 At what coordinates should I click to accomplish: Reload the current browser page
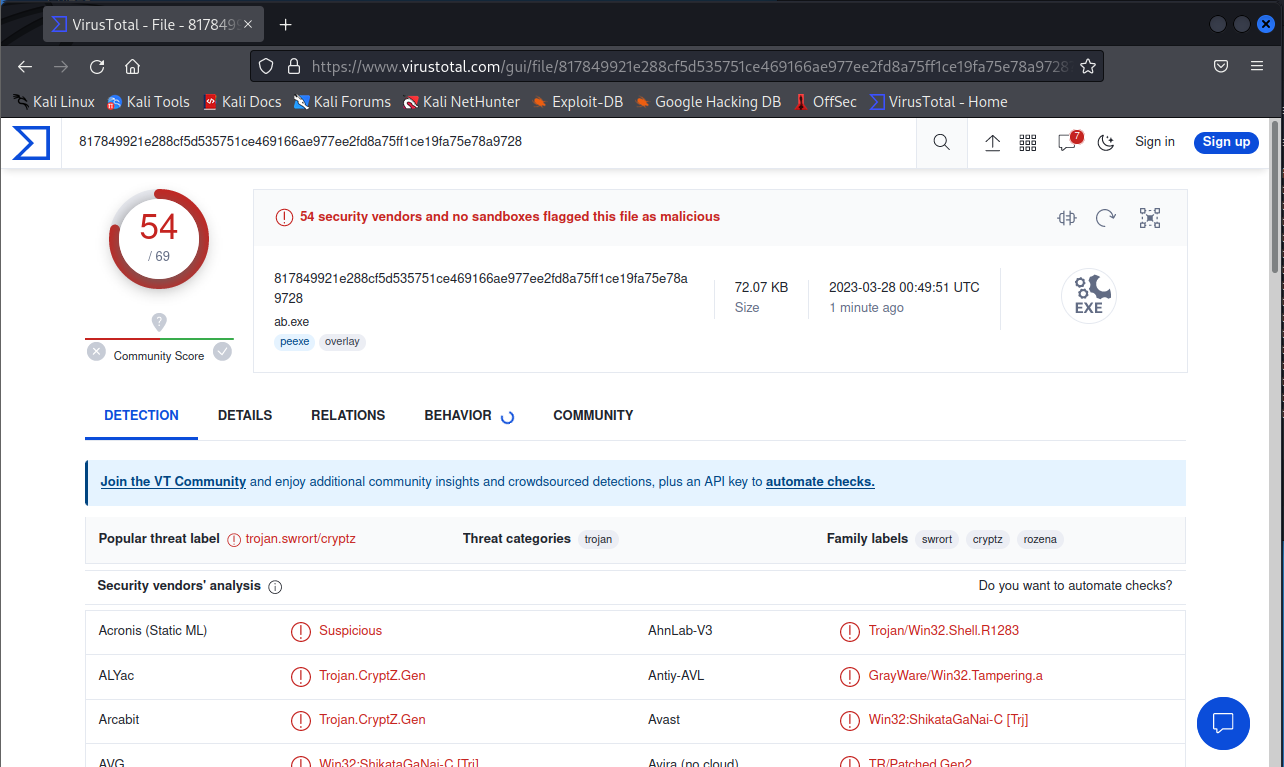coord(97,66)
